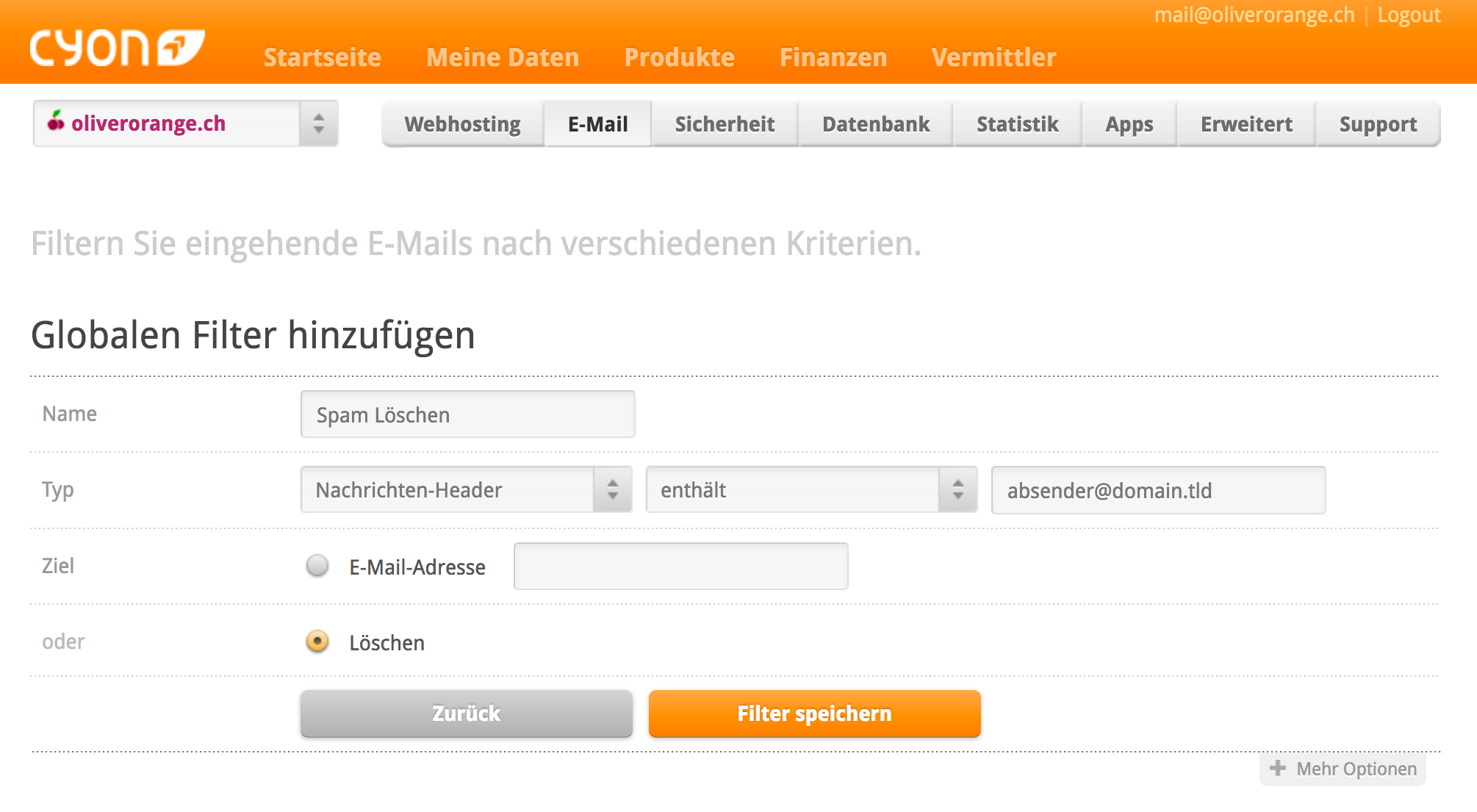The width and height of the screenshot is (1477, 812).
Task: Open the Nachrichten-Header type dropdown
Action: point(466,489)
